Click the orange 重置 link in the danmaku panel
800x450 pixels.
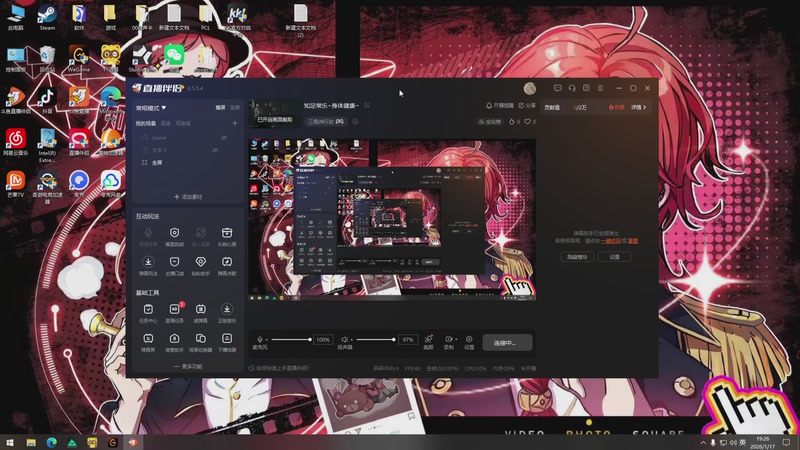pyautogui.click(x=633, y=241)
